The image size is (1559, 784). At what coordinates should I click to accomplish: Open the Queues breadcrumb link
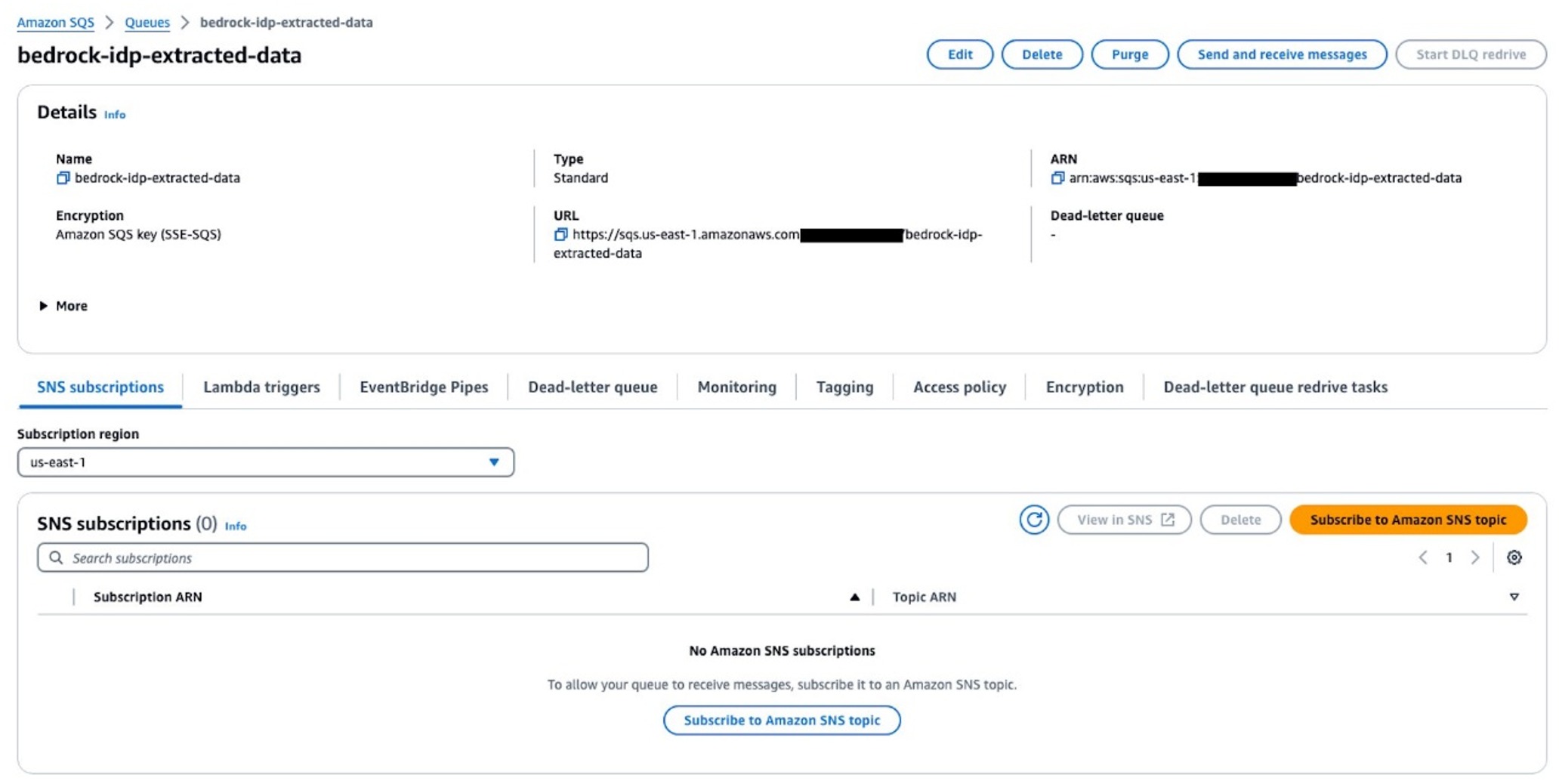[x=147, y=23]
